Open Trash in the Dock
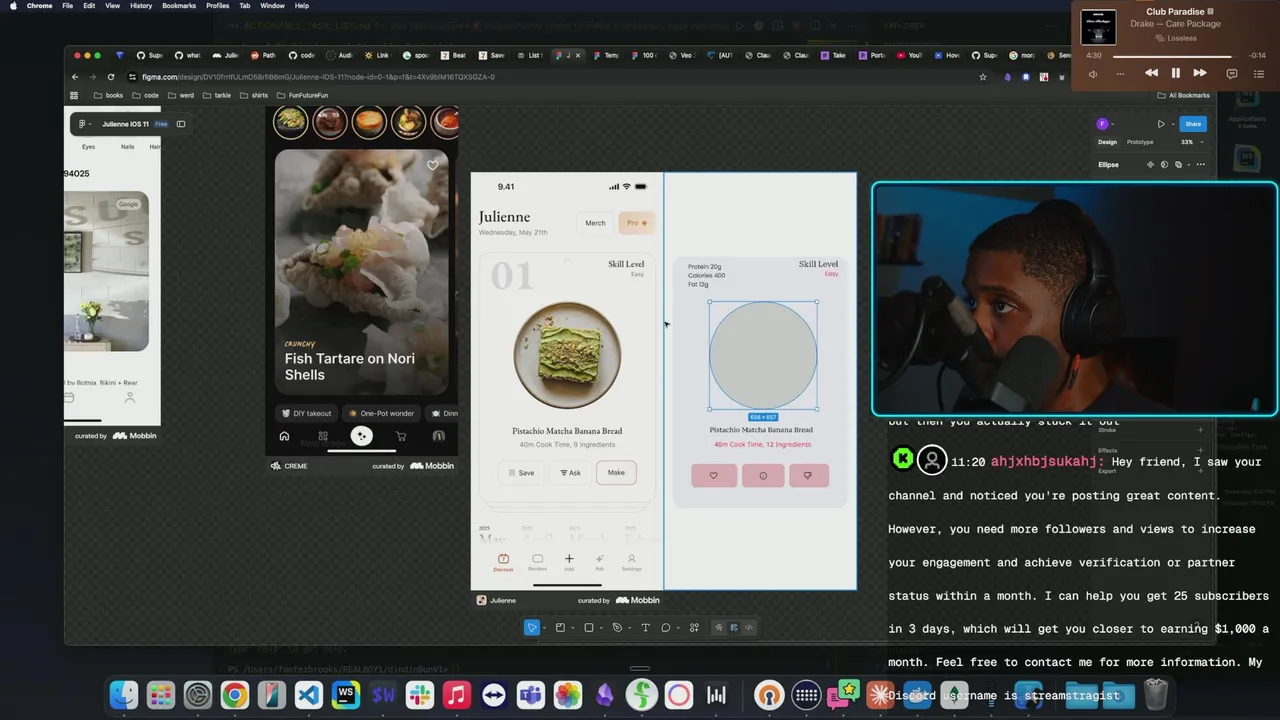The width and height of the screenshot is (1280, 720). pos(1156,695)
